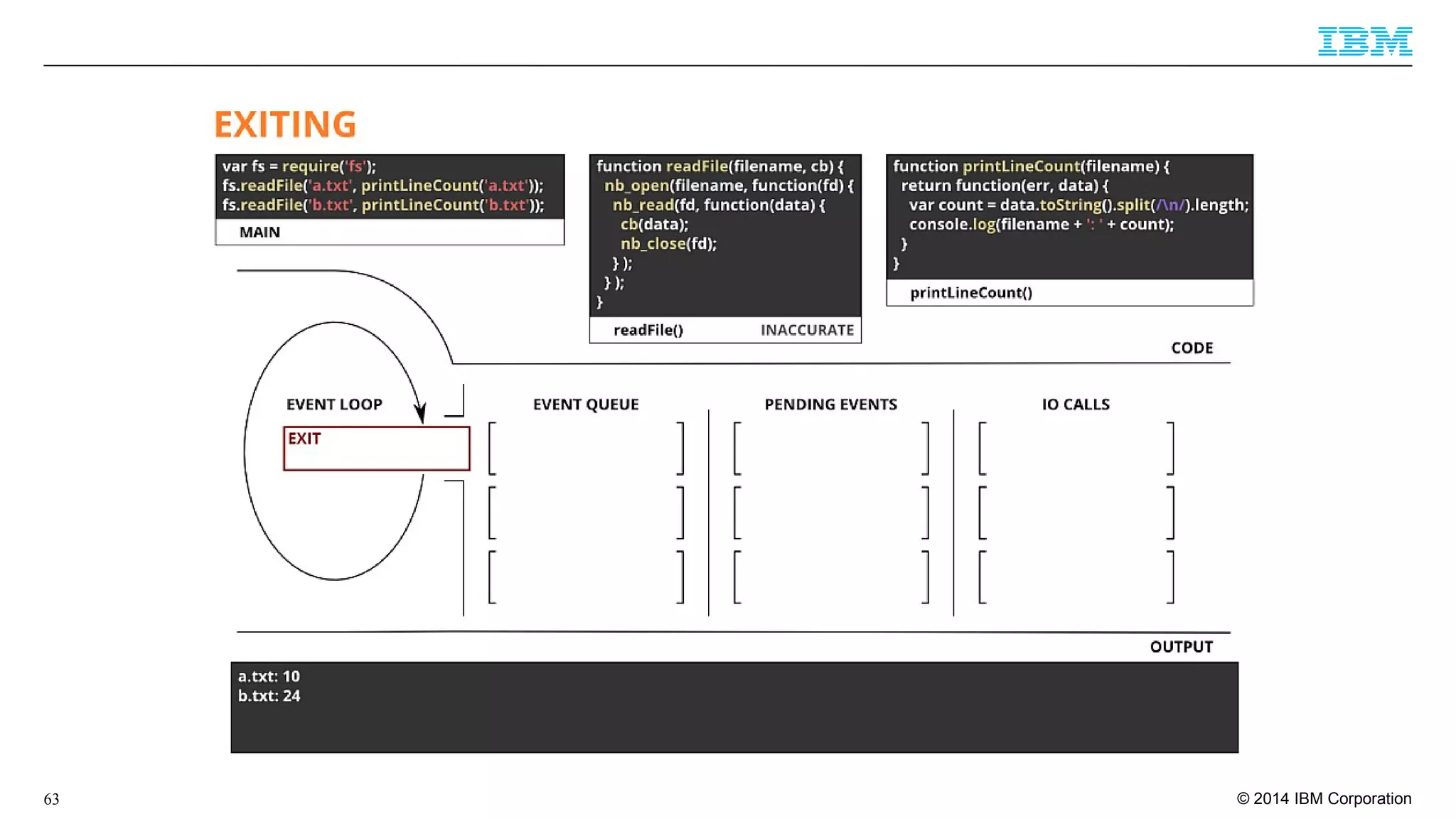The image size is (1456, 819).
Task: Click the 'var count = data.toString()' line
Action: tap(1078, 205)
